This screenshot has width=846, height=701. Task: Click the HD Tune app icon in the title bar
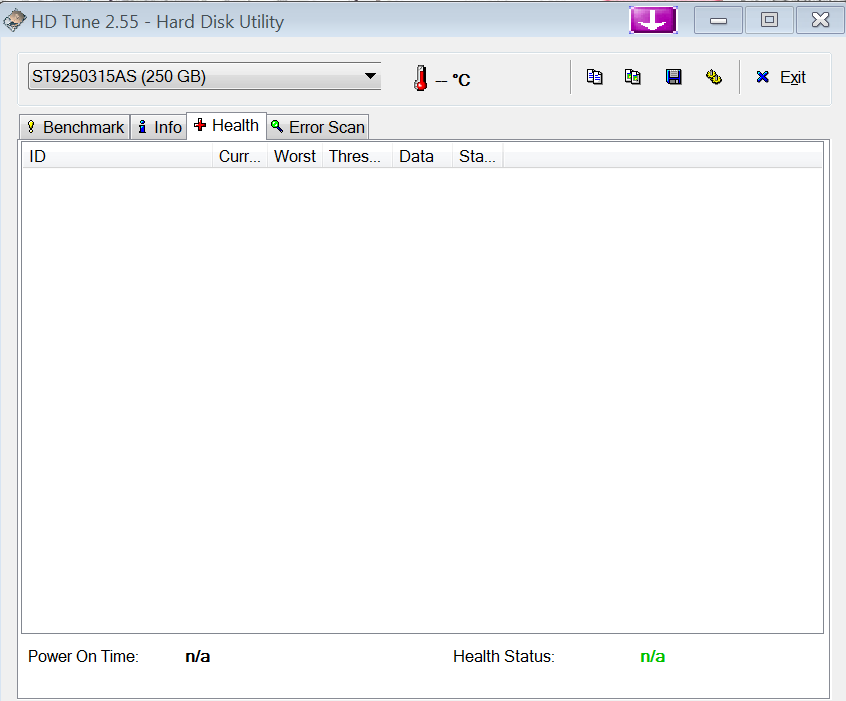click(14, 21)
